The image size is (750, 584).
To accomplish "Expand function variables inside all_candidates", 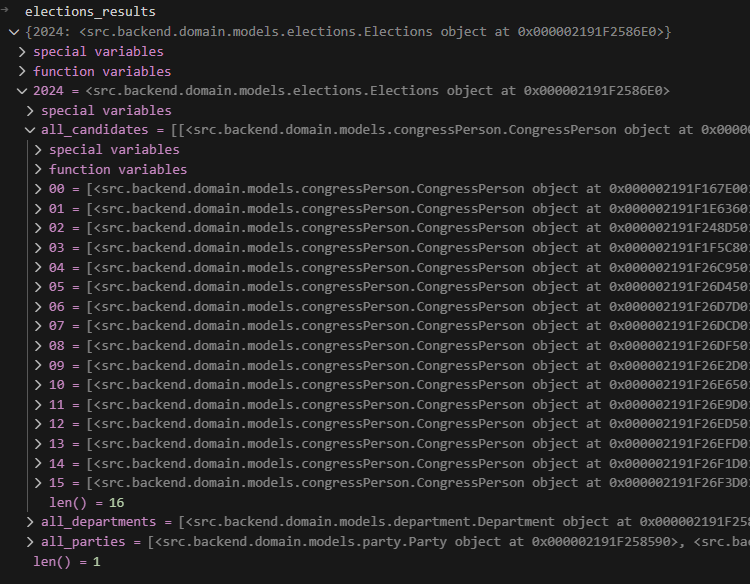I will 38,170.
